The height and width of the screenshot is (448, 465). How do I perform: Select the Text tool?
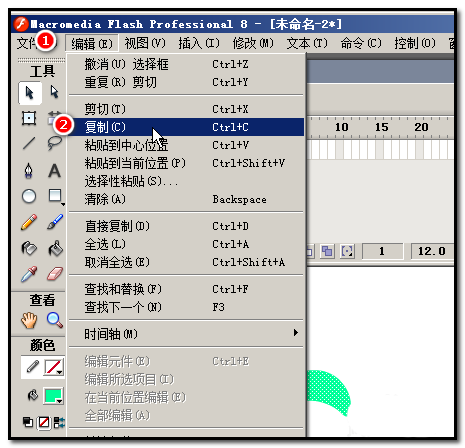click(x=54, y=171)
